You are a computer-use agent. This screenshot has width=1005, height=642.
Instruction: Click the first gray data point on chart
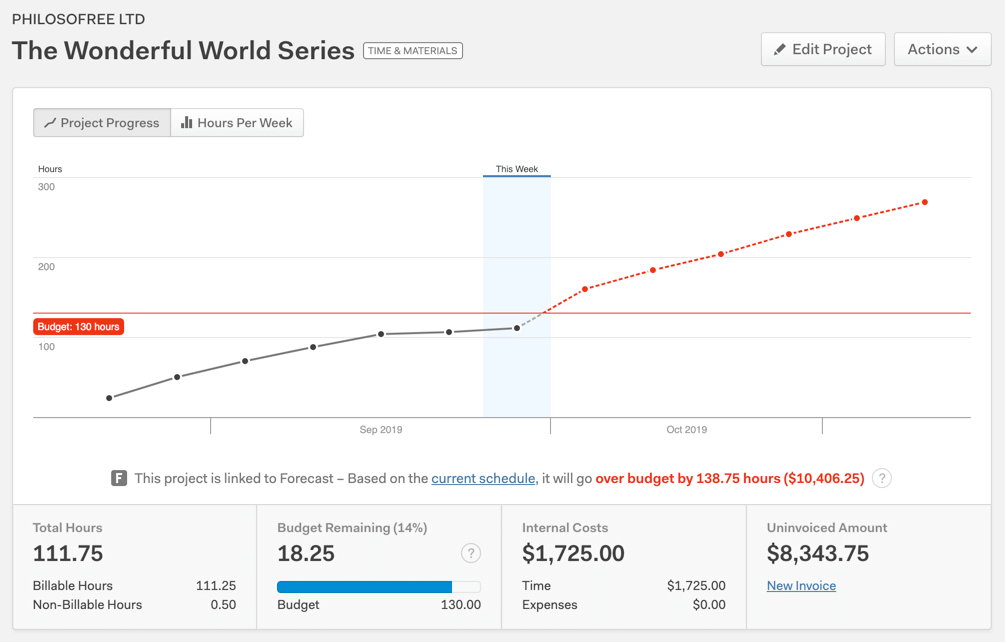(x=110, y=398)
